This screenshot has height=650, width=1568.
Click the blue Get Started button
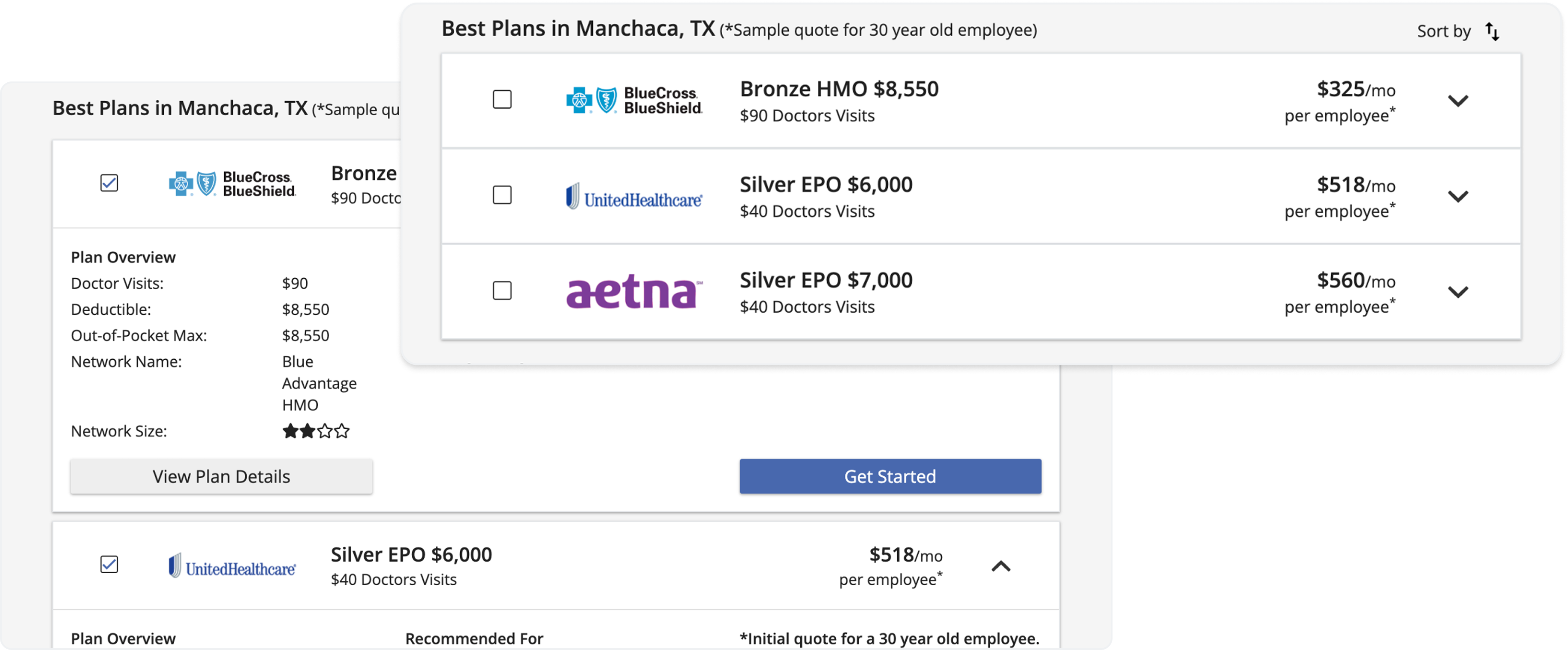[x=890, y=476]
